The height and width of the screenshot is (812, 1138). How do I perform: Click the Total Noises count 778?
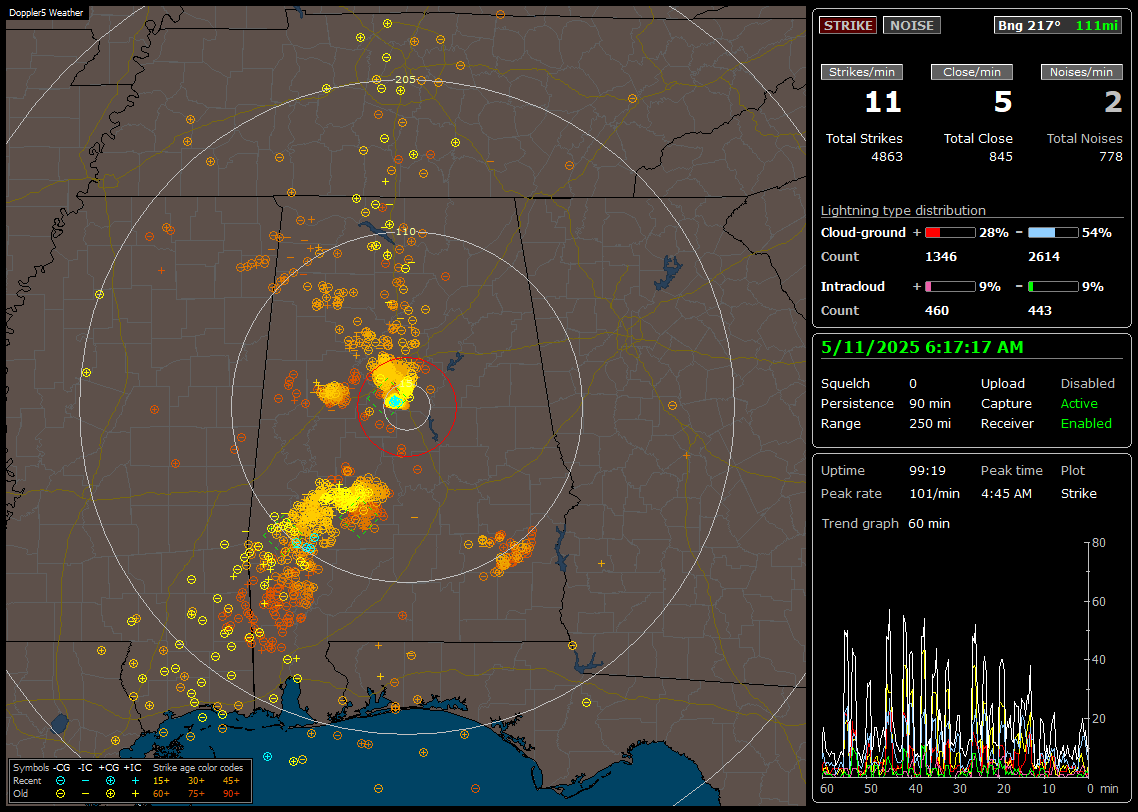coord(1110,157)
